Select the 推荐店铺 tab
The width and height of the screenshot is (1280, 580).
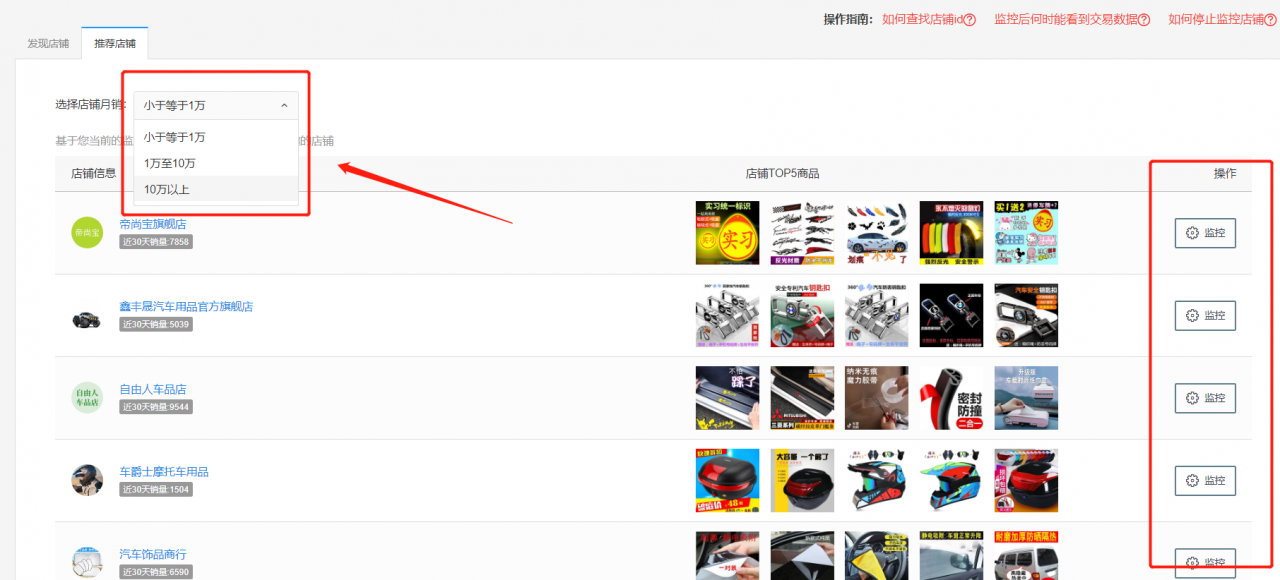pyautogui.click(x=115, y=44)
